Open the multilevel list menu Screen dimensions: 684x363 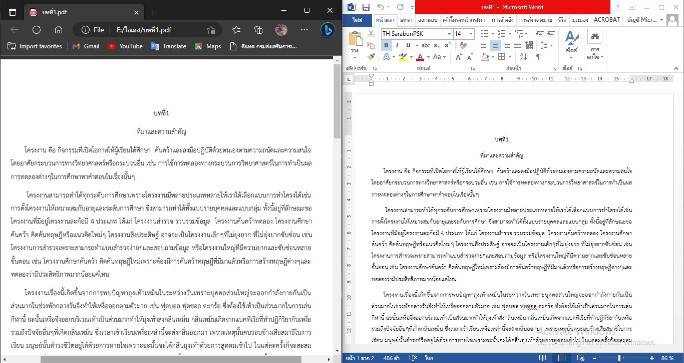520,34
